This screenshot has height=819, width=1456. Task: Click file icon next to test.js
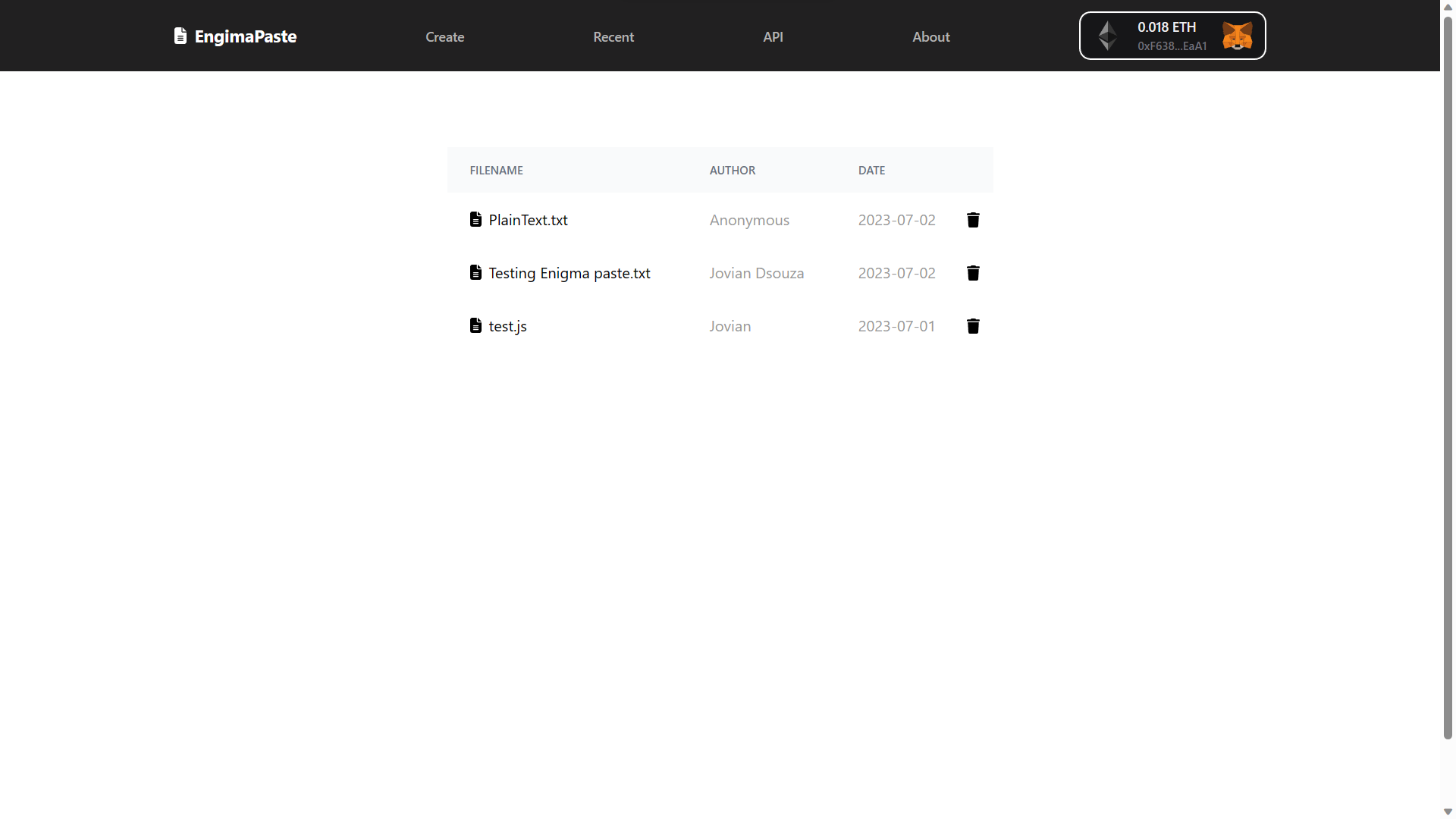point(475,325)
